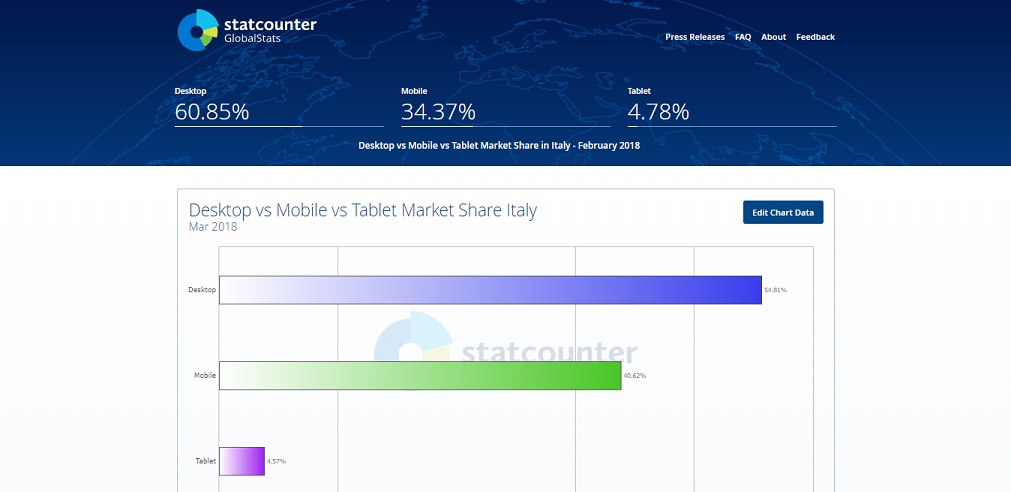Image resolution: width=1011 pixels, height=492 pixels.
Task: Click the chart title Desktop vs Mobile vs Tablet Market Share Italy
Action: 362,210
